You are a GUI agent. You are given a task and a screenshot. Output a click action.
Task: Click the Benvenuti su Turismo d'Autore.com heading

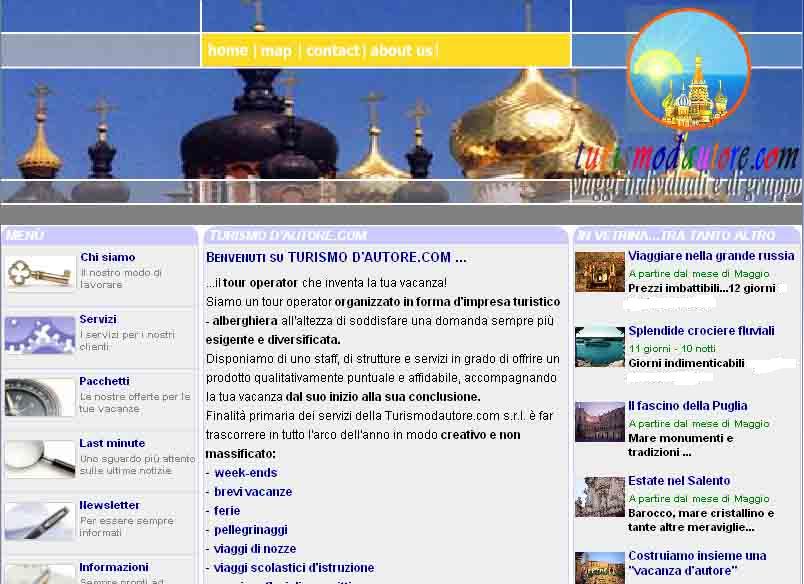(x=336, y=257)
